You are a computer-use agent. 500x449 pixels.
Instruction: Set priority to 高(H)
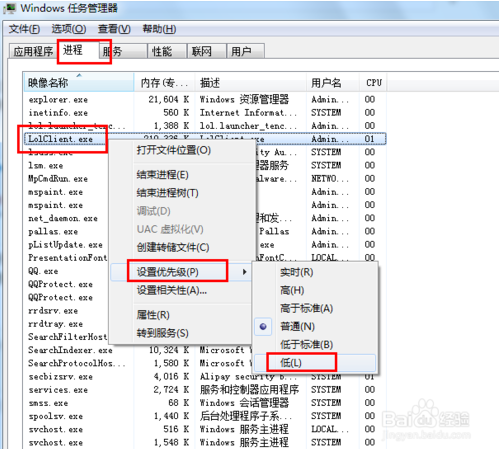[315, 290]
